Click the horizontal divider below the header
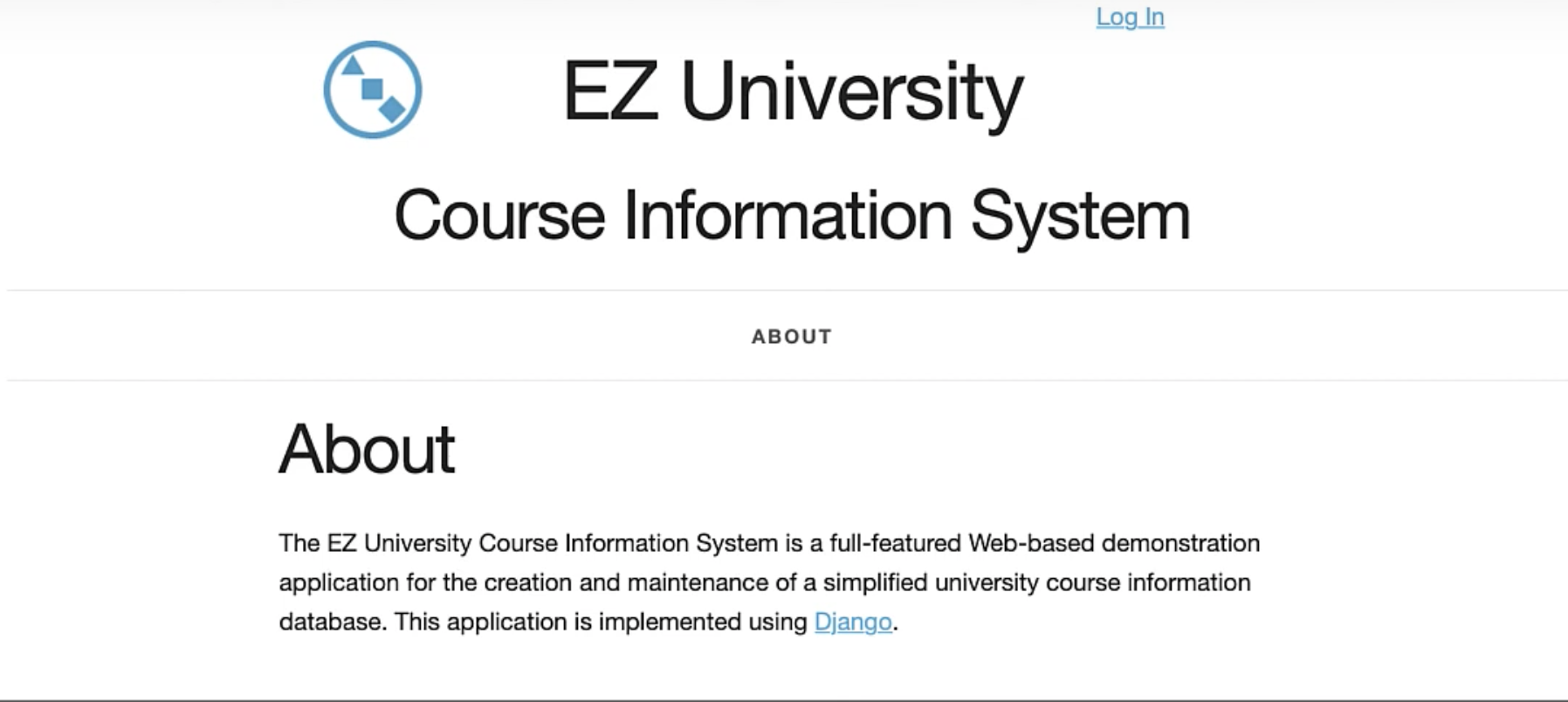Screen dimensions: 1568x702 click(784, 288)
